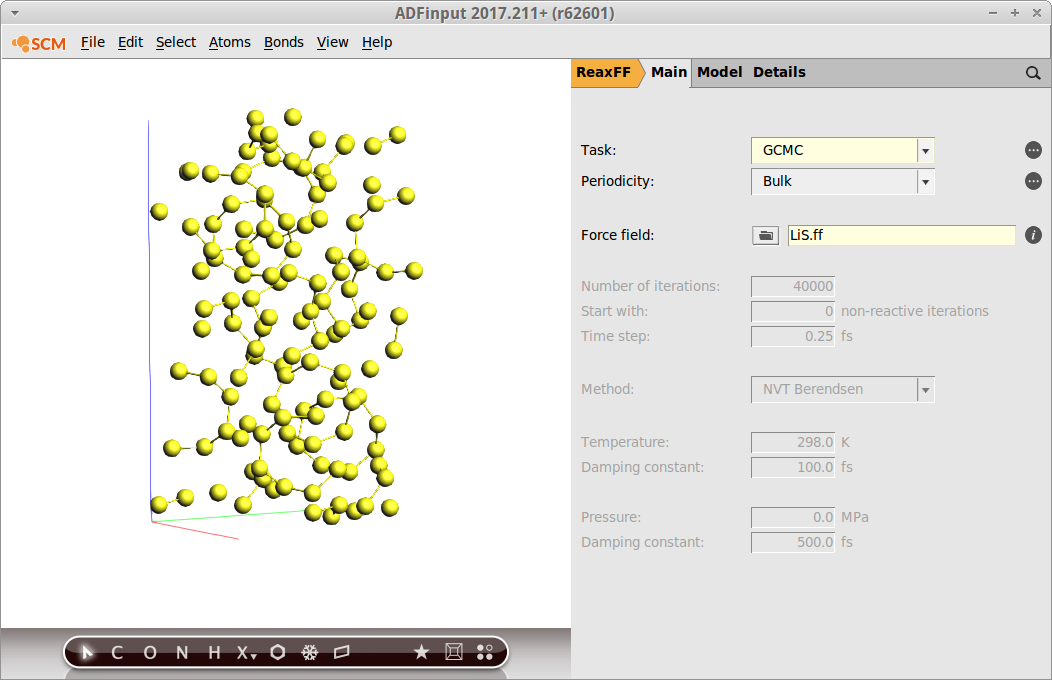Image resolution: width=1052 pixels, height=680 pixels.
Task: Open the crystal snowflake tool
Action: pos(309,653)
